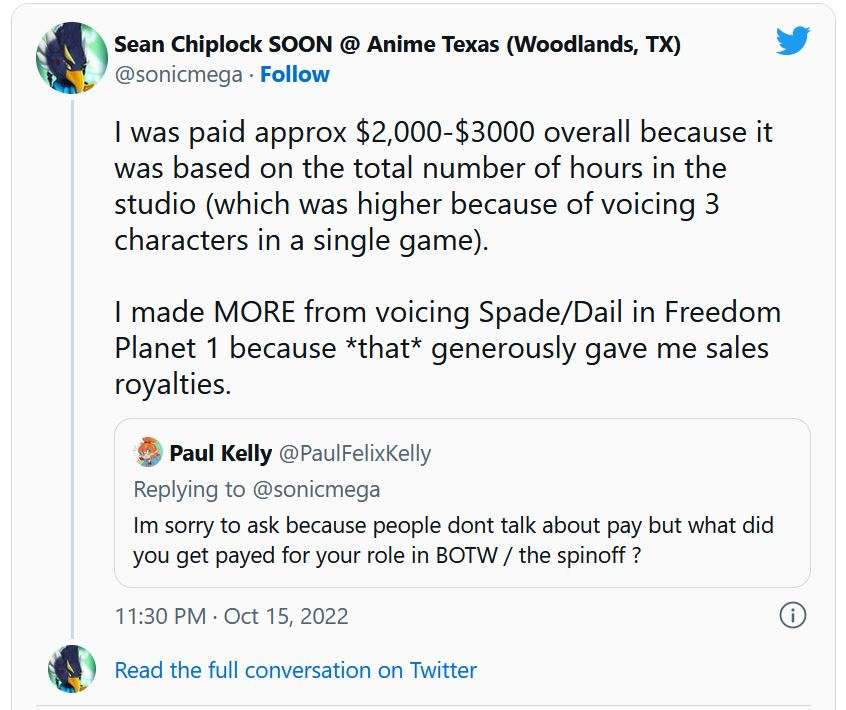The width and height of the screenshot is (846, 710).
Task: Click the paragraph about sales royalties
Action: click(x=447, y=348)
